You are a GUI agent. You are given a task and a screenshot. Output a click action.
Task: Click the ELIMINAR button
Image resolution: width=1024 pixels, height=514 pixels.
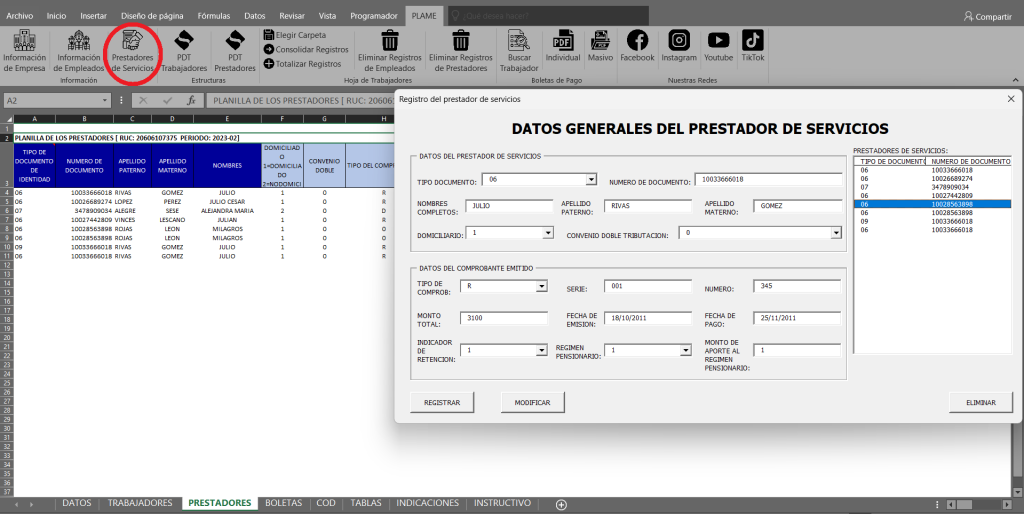(981, 402)
